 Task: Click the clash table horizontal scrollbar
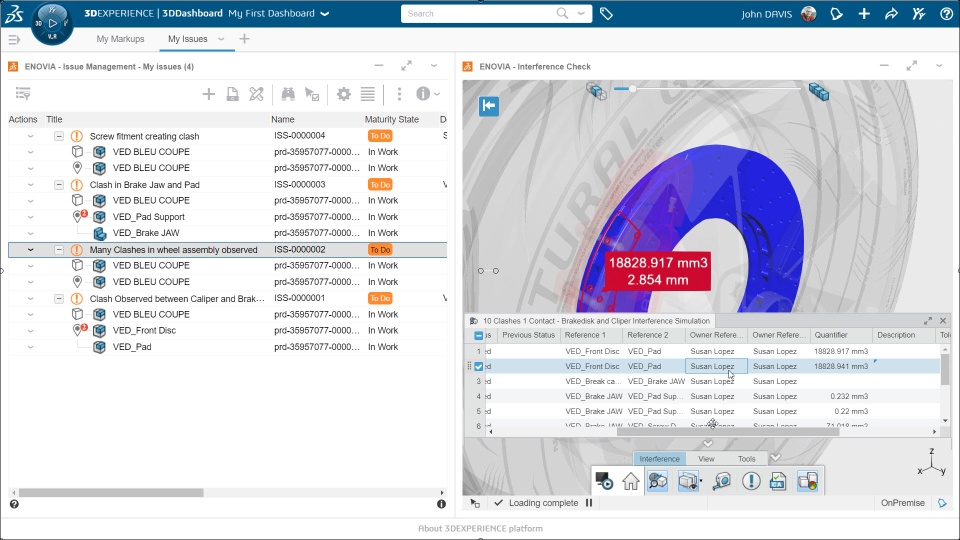coord(727,432)
